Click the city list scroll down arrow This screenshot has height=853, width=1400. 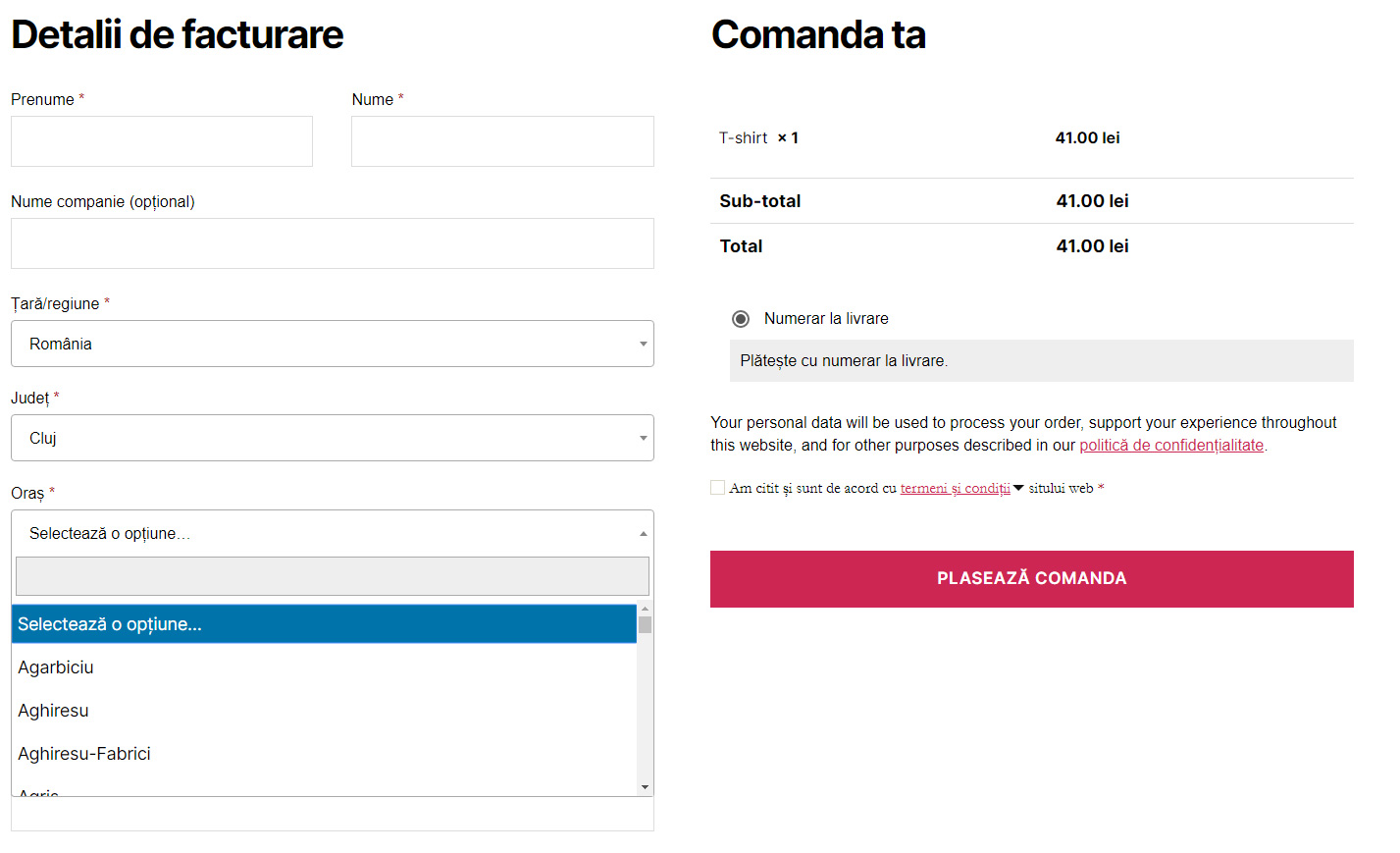(645, 787)
